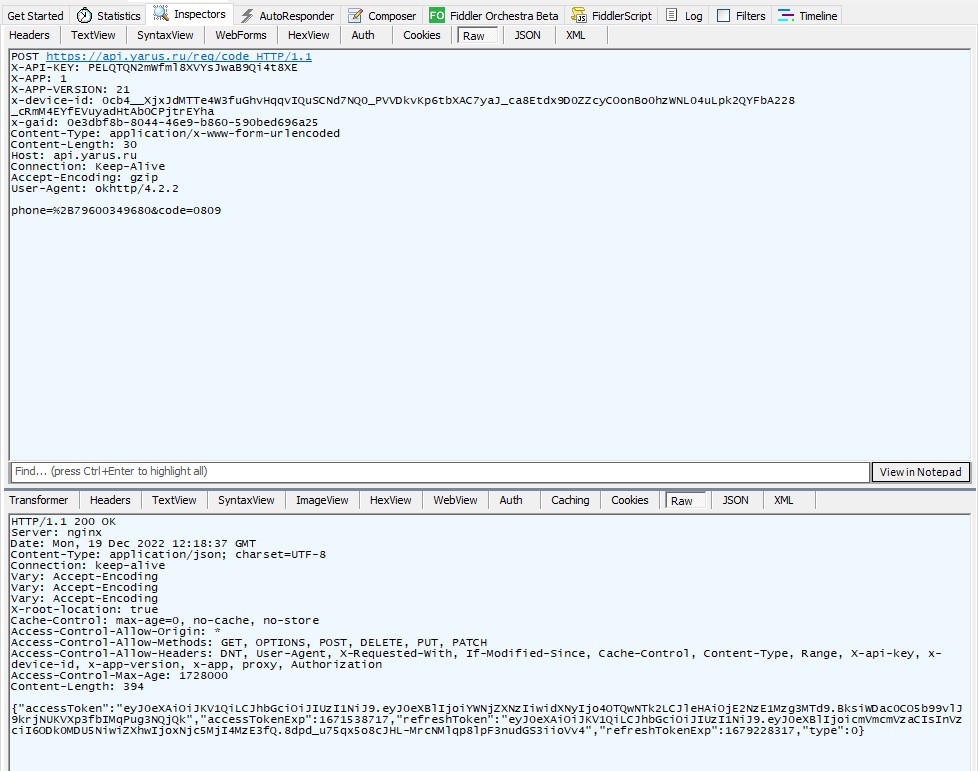Open response Cookies tab
This screenshot has height=771, width=978.
point(630,500)
